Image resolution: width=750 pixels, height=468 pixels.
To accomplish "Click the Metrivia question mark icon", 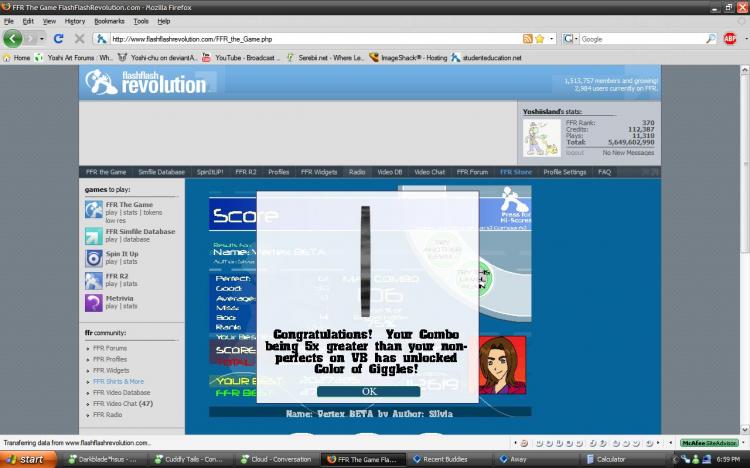I will pyautogui.click(x=94, y=303).
